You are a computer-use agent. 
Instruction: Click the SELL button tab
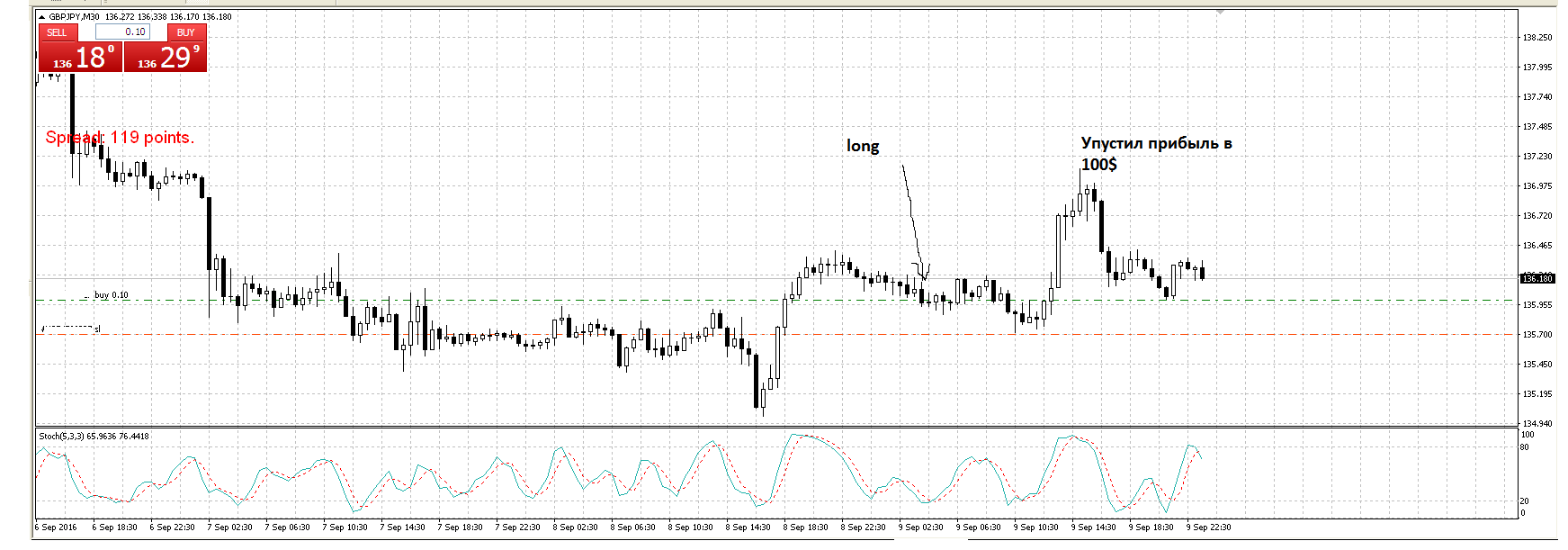pyautogui.click(x=57, y=32)
